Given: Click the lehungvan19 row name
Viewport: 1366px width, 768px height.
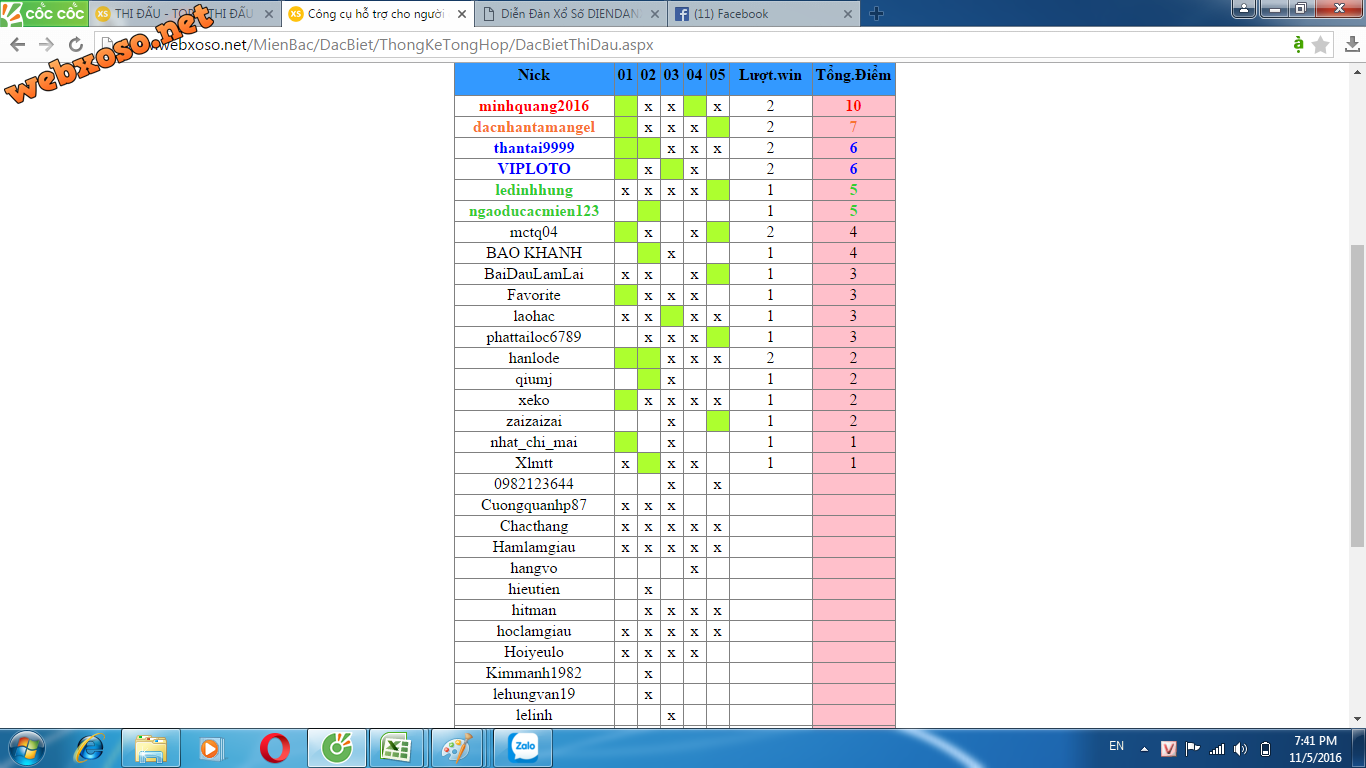Looking at the screenshot, I should 534,694.
